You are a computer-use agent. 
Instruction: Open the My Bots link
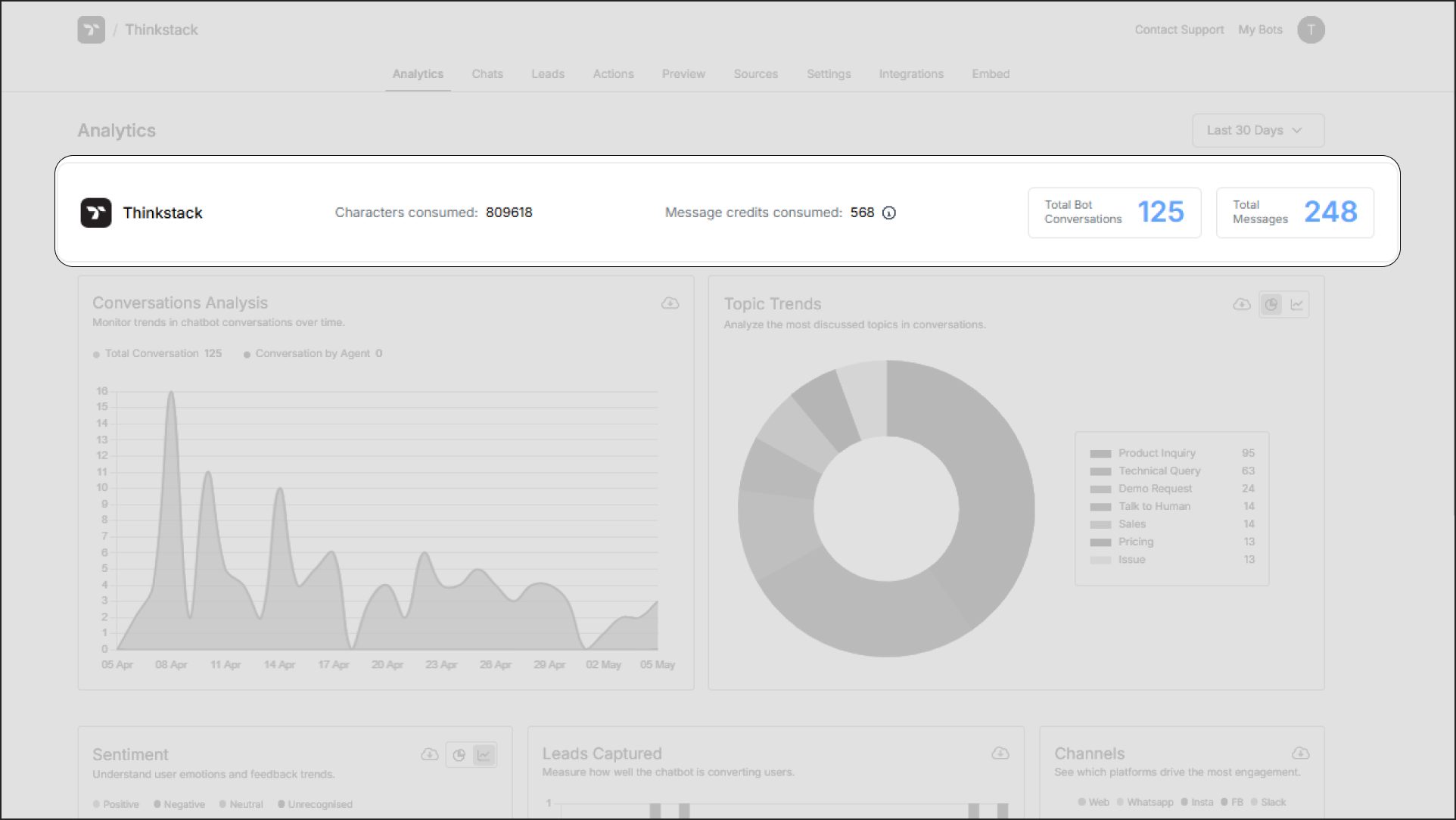coord(1260,30)
